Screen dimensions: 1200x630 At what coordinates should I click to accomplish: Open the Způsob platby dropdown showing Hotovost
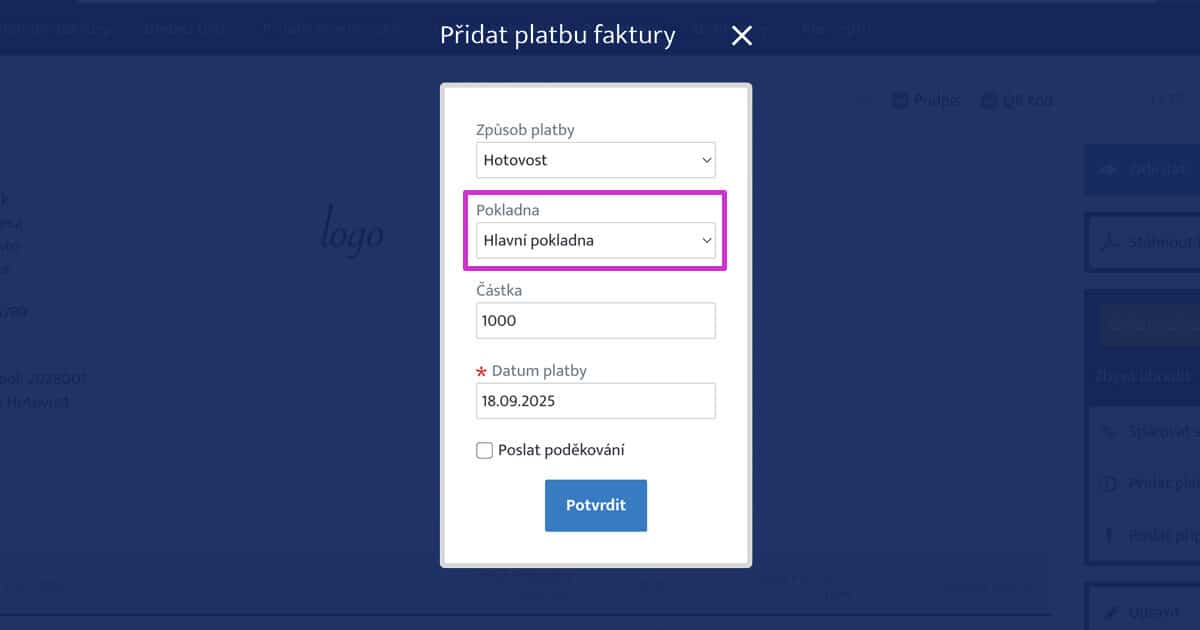(596, 160)
